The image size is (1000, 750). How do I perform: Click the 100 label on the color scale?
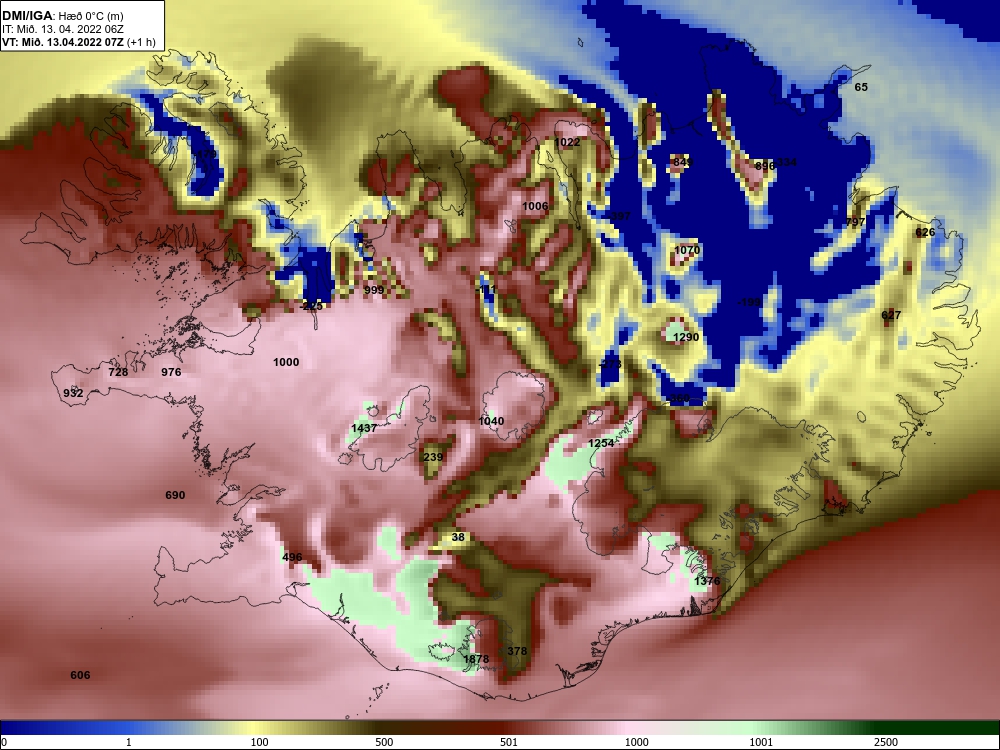click(260, 742)
